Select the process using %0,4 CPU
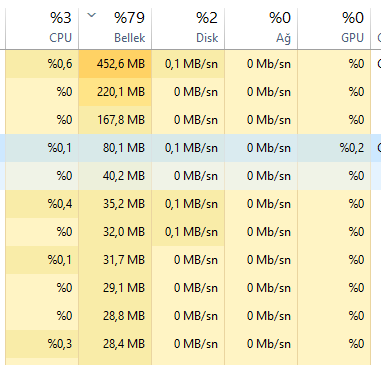This screenshot has width=381, height=365. point(190,204)
